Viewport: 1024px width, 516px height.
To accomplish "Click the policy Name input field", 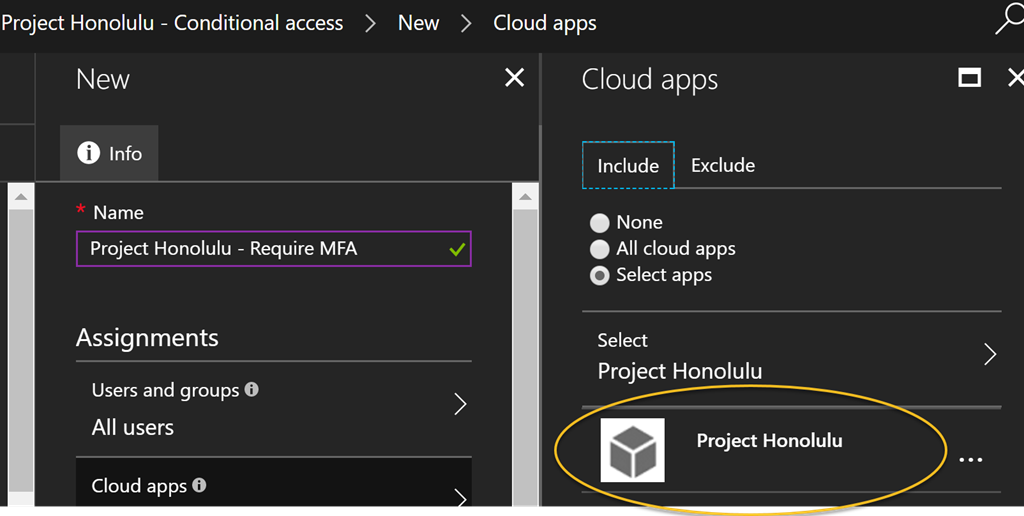I will click(274, 249).
